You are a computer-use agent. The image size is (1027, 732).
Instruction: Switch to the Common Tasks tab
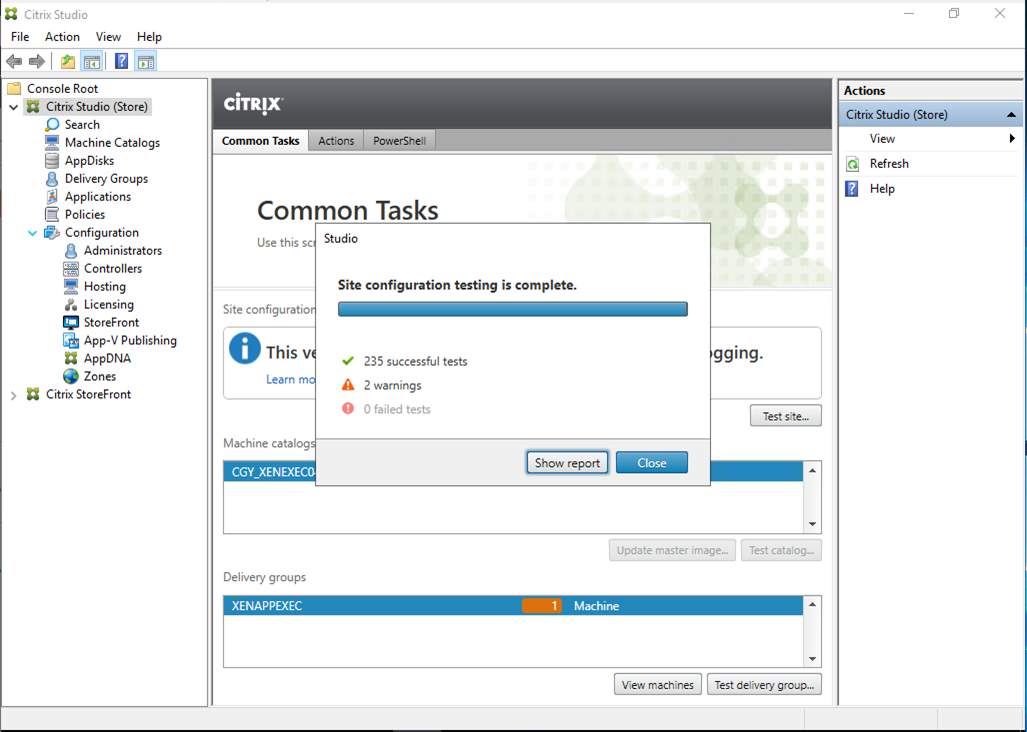[x=261, y=141]
